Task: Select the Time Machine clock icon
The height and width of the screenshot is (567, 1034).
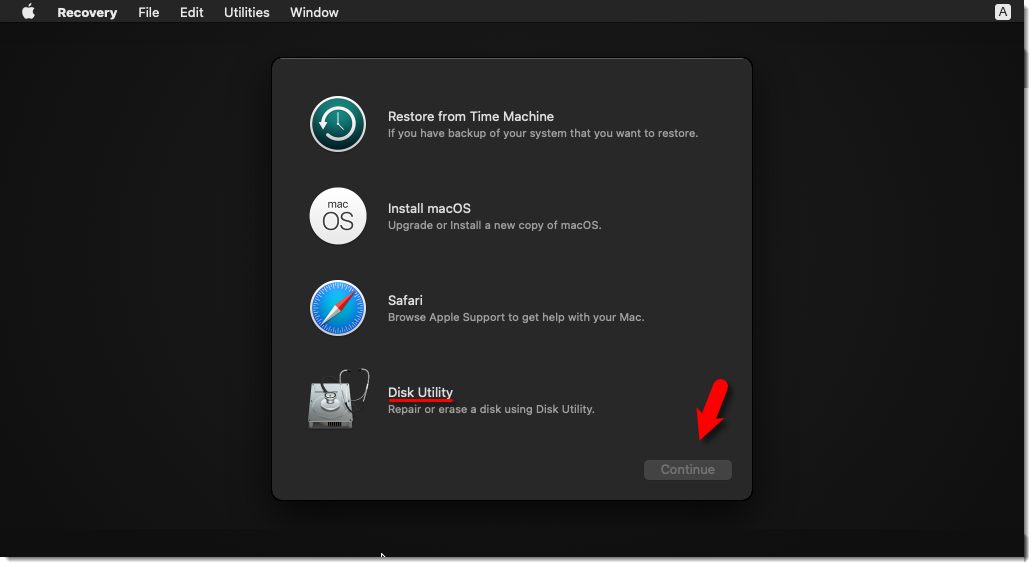Action: (x=338, y=124)
